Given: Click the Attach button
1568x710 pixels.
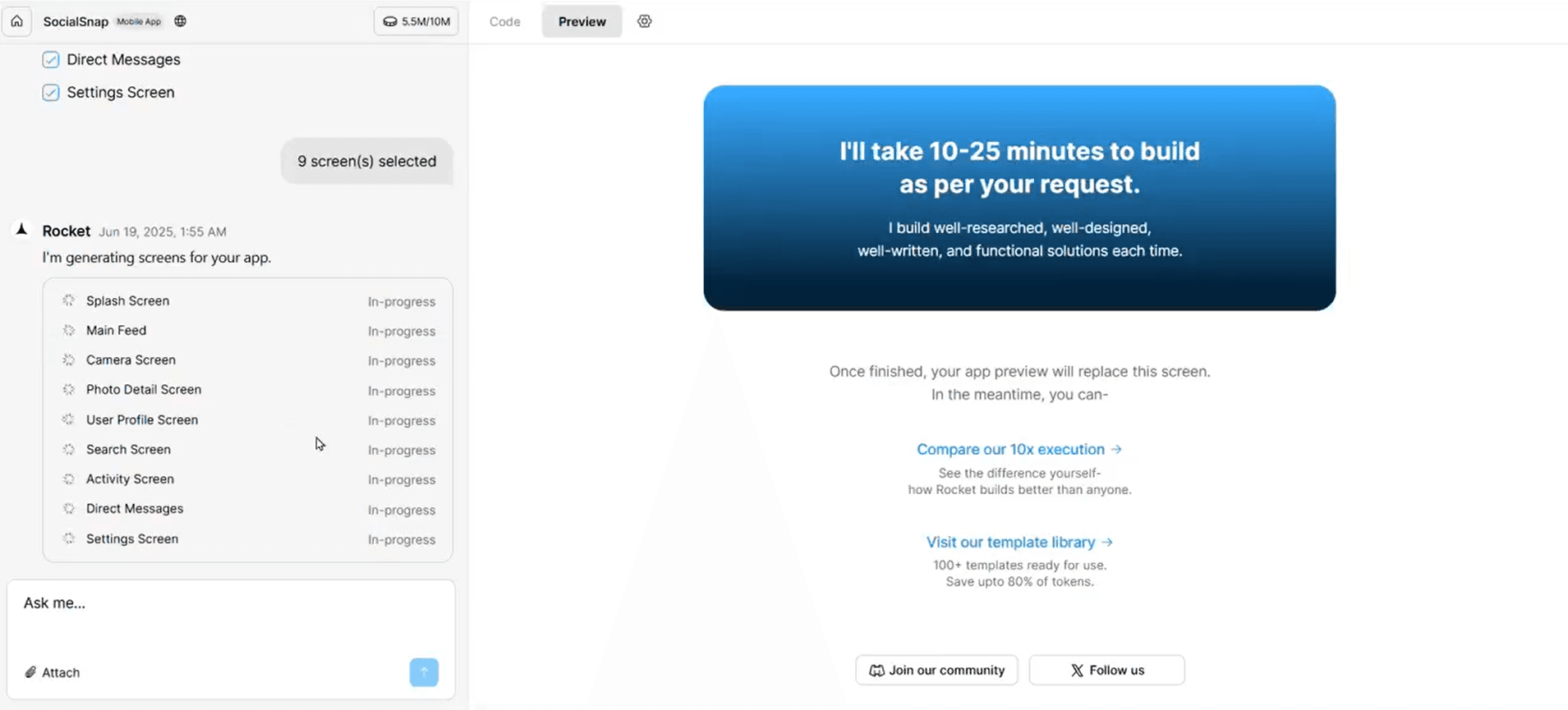Looking at the screenshot, I should pyautogui.click(x=53, y=672).
